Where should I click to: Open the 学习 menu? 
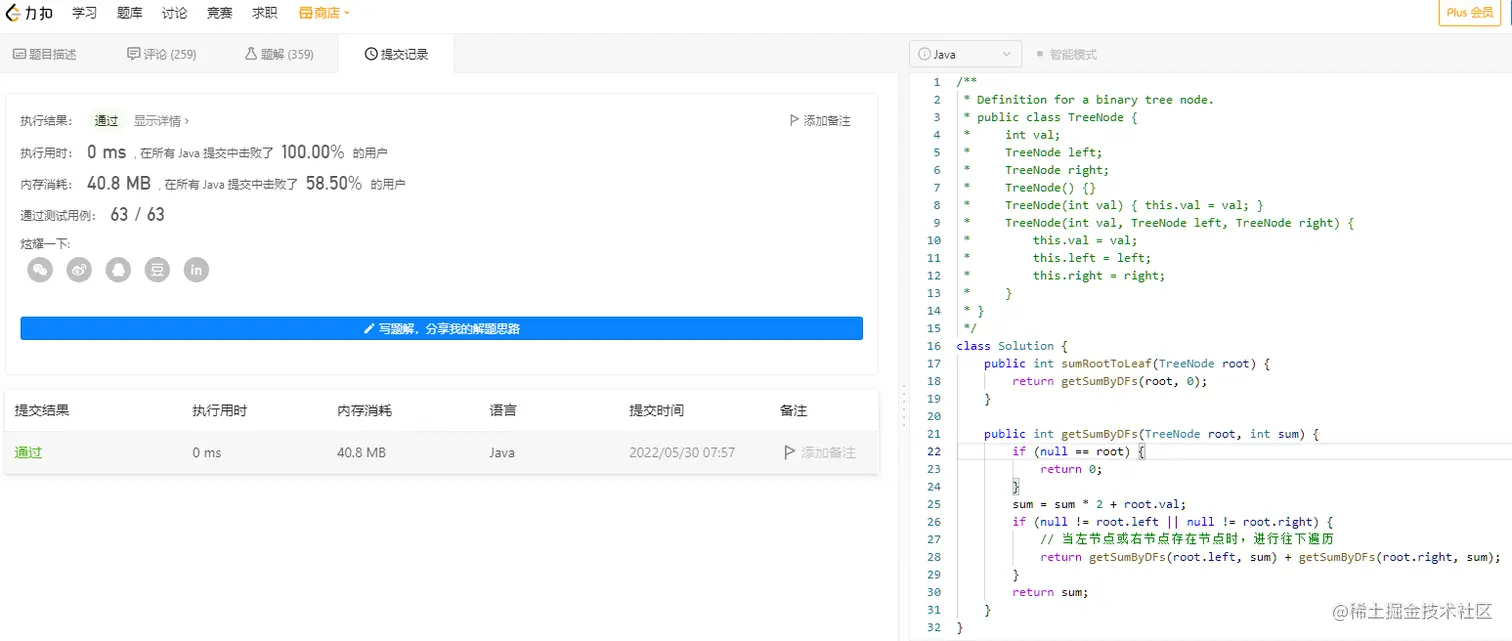coord(85,13)
